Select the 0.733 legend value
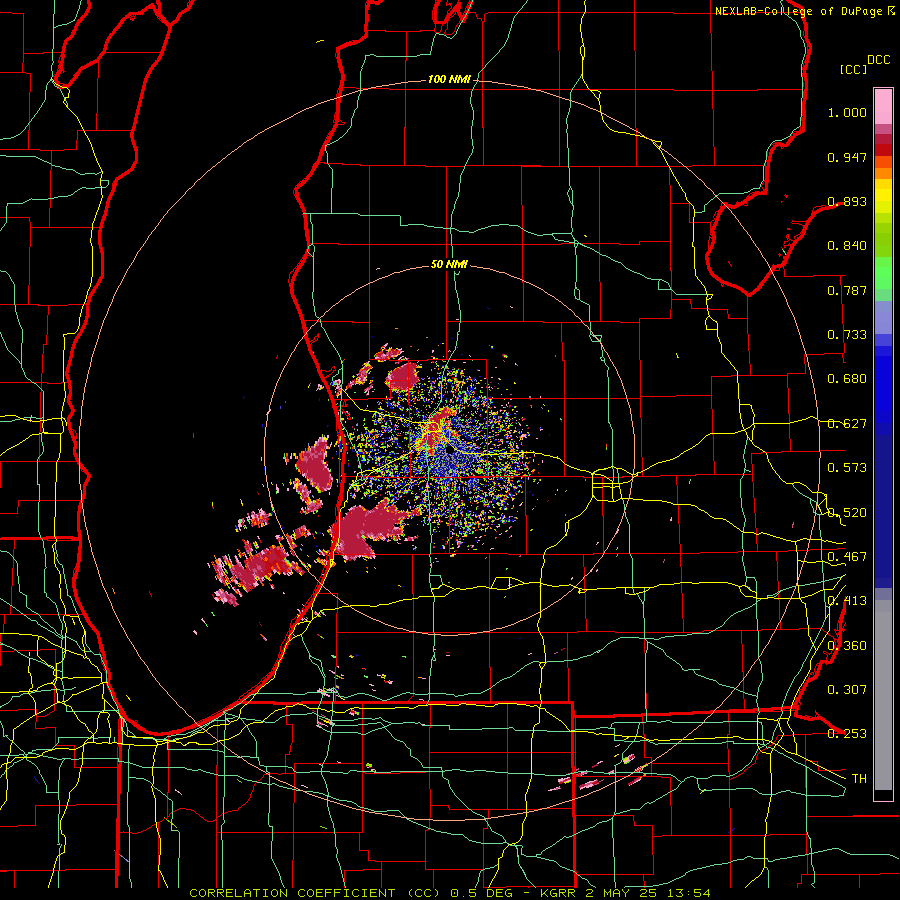The width and height of the screenshot is (900, 900). pos(847,335)
